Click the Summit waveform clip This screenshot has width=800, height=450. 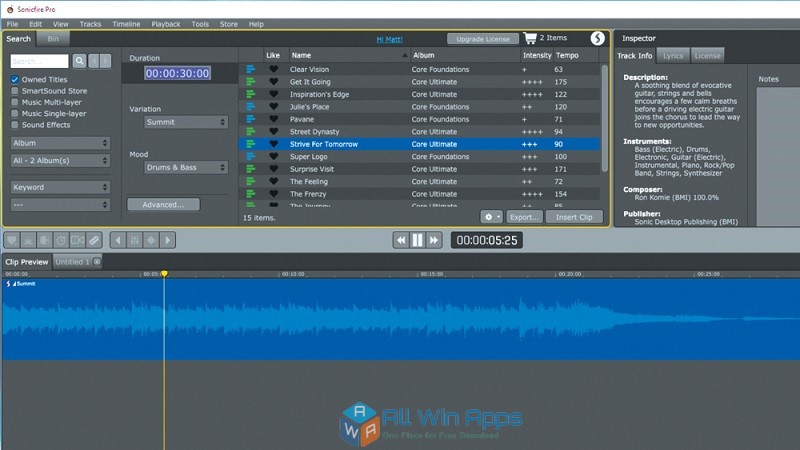click(400, 319)
